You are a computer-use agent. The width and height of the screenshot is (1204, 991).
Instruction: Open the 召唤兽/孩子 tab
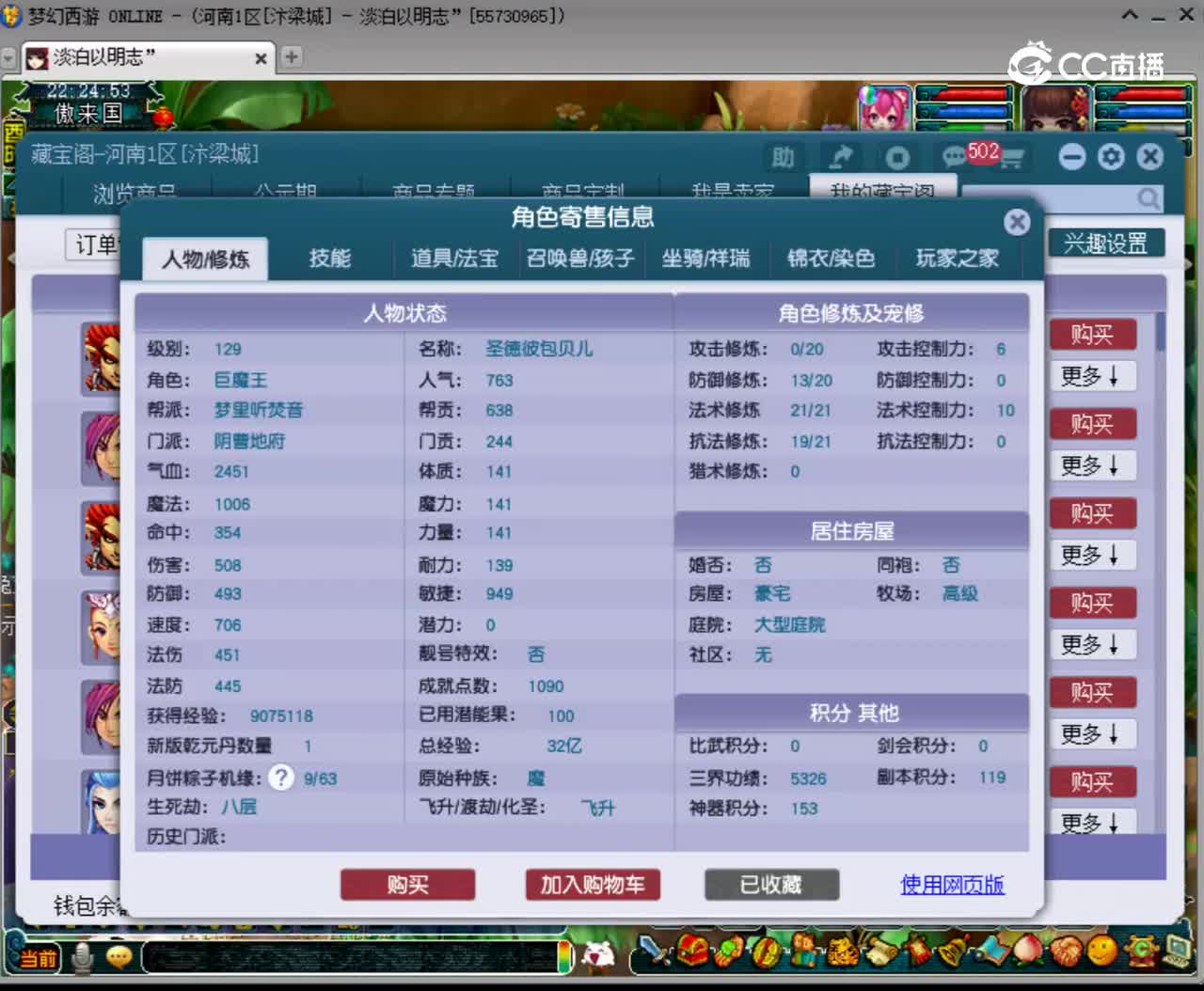point(580,259)
